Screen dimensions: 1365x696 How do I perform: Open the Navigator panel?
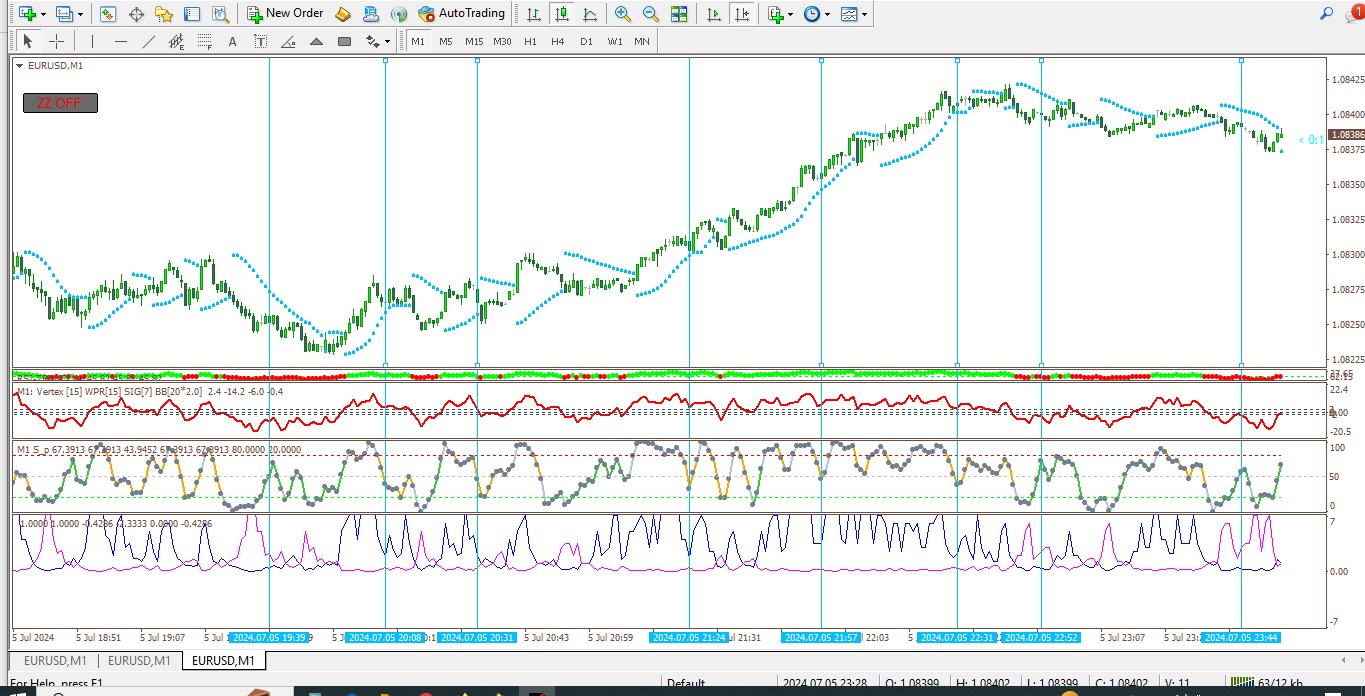[164, 14]
